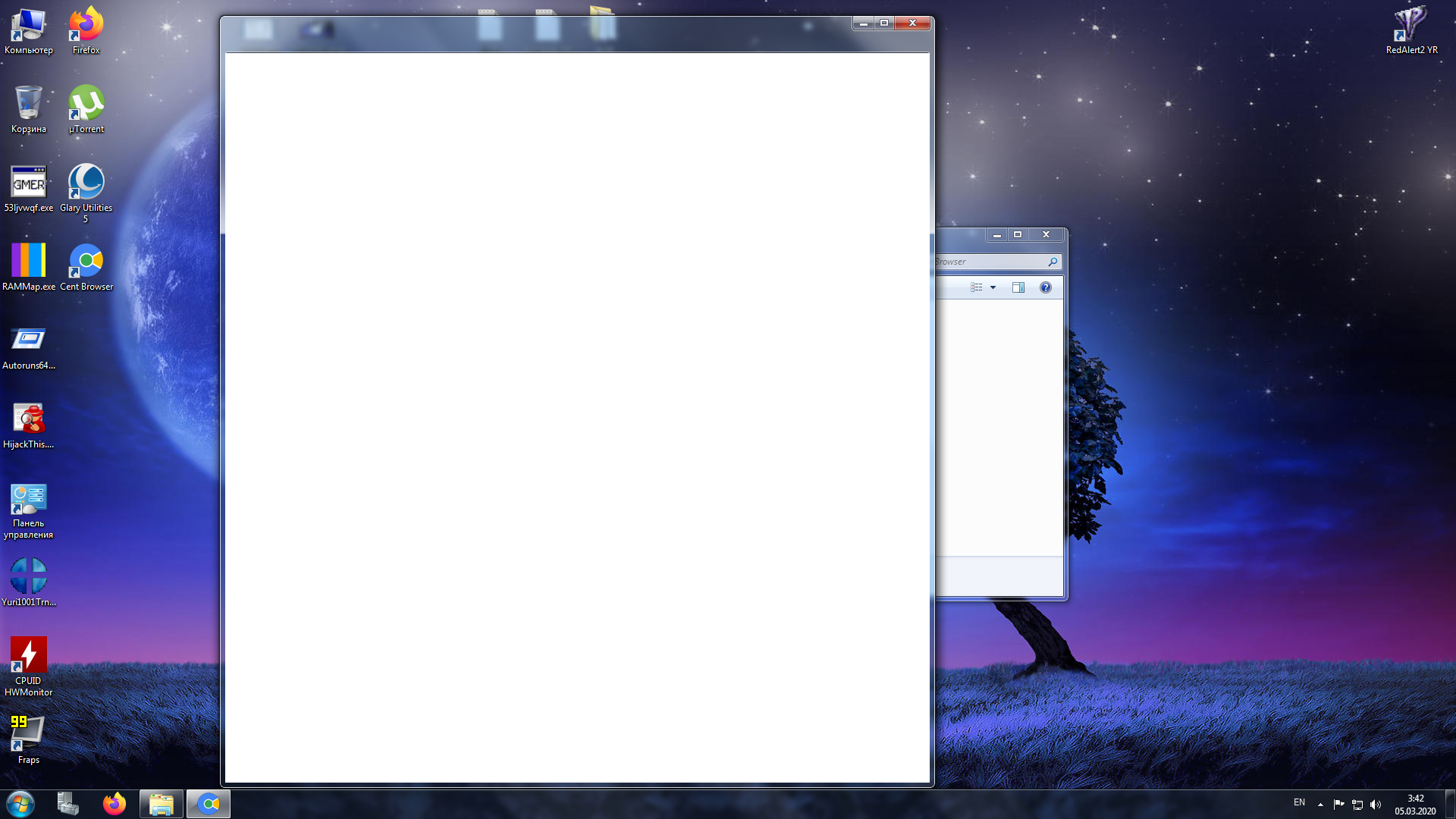
Task: Toggle the preview pane in the Explorer window
Action: pyautogui.click(x=1018, y=287)
